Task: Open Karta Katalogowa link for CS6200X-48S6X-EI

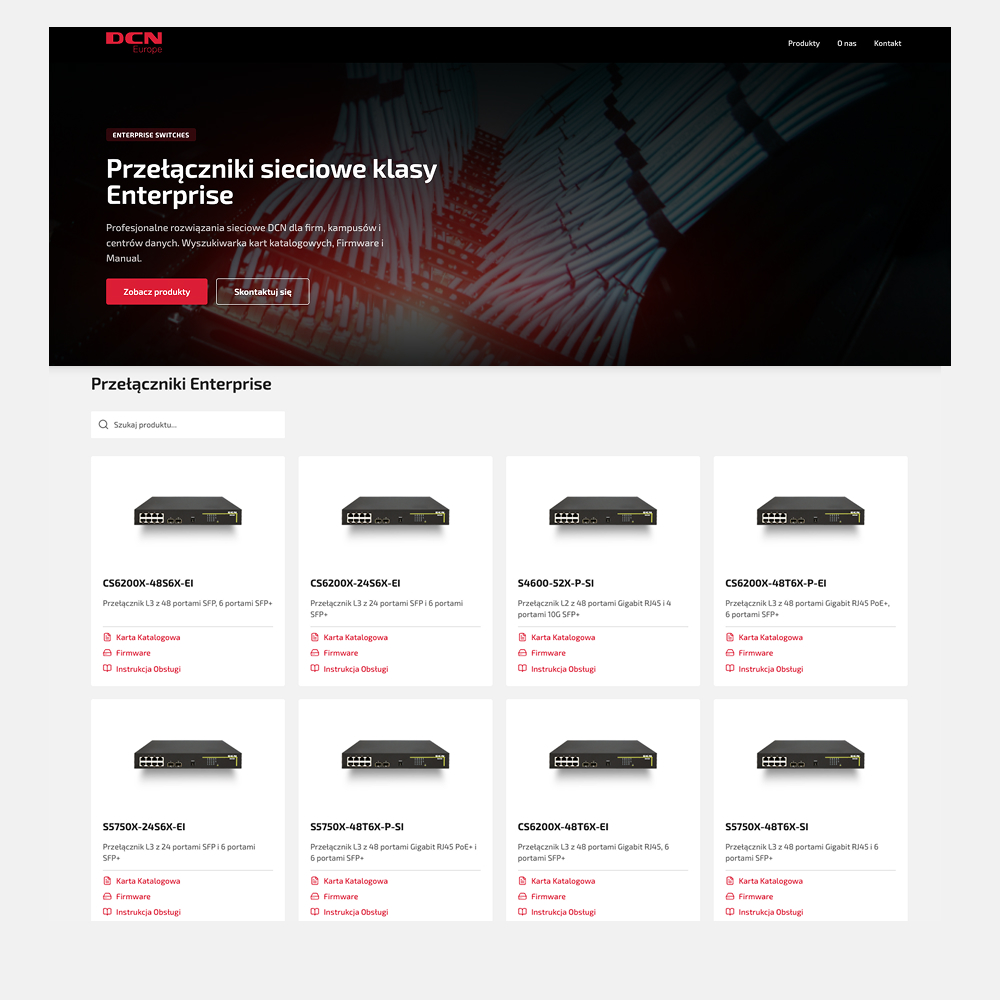Action: click(148, 637)
